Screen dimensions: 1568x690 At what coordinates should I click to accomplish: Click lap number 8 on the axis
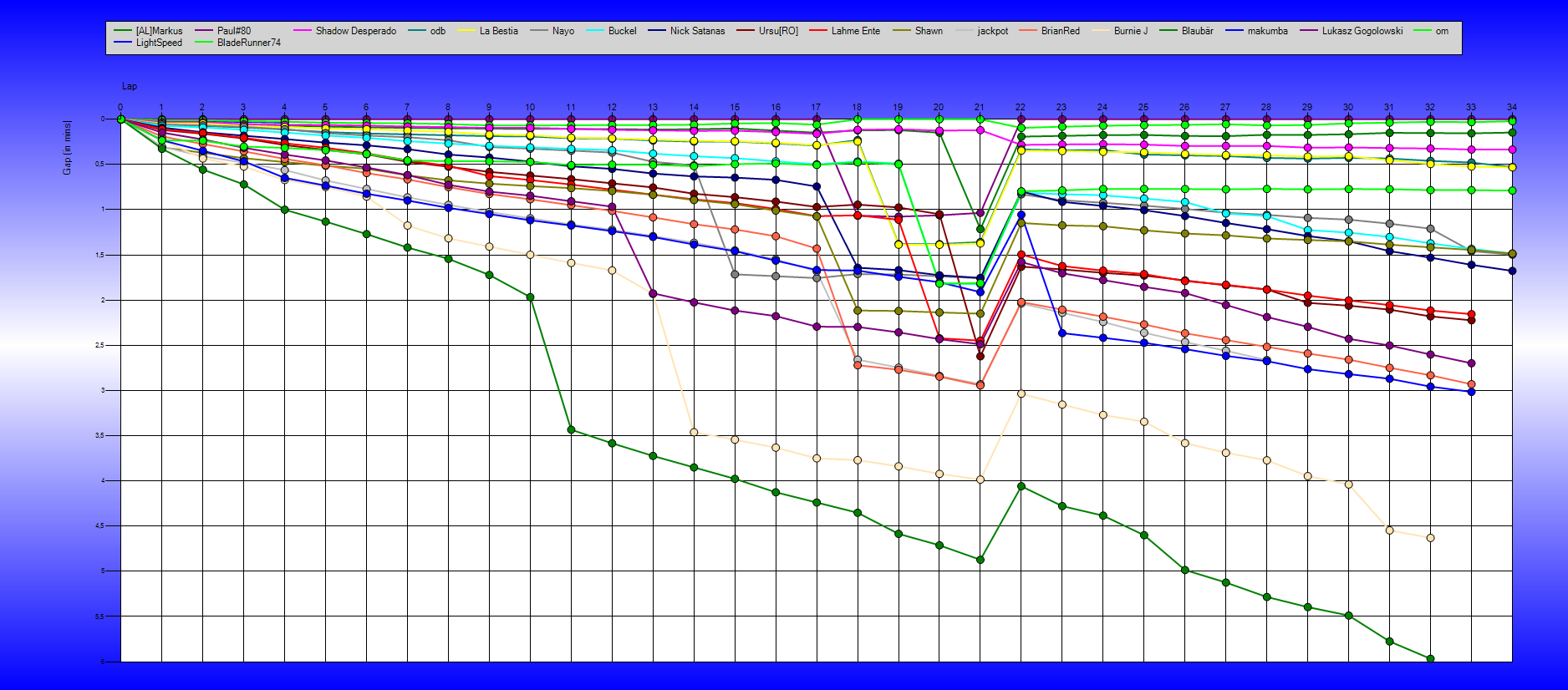coord(448,107)
